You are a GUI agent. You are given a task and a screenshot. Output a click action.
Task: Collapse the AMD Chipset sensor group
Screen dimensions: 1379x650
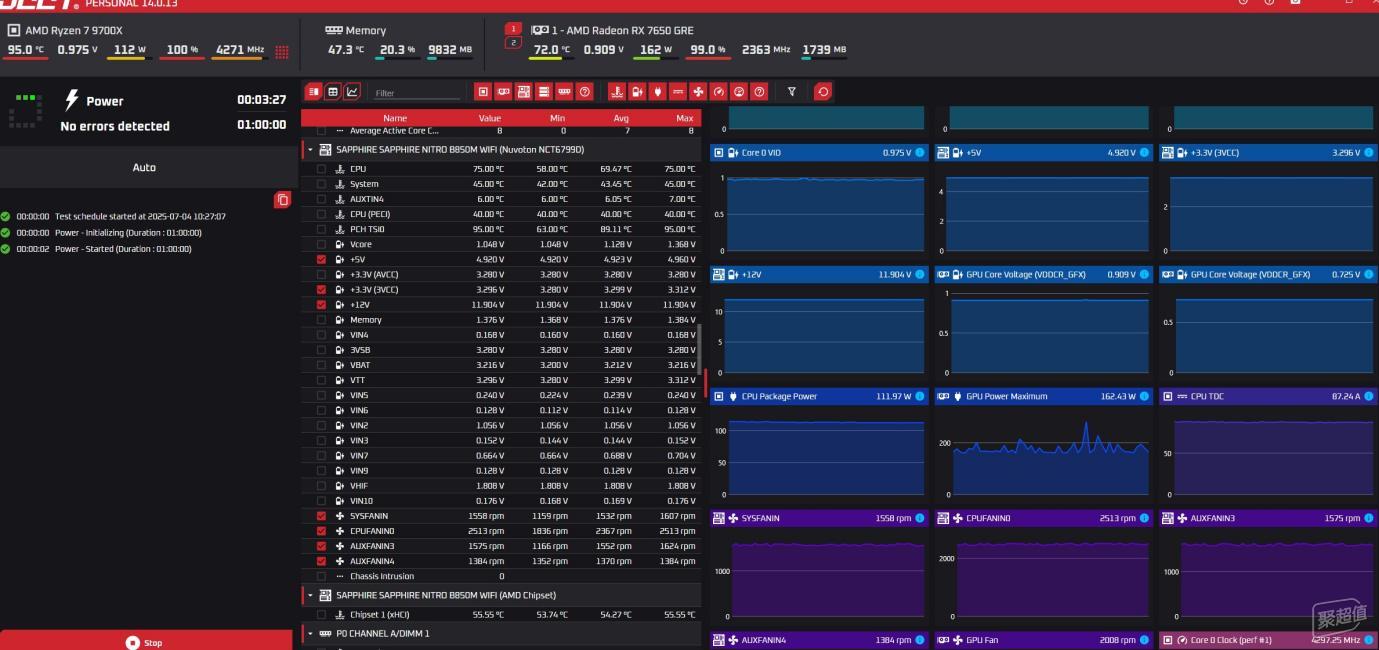coord(310,595)
